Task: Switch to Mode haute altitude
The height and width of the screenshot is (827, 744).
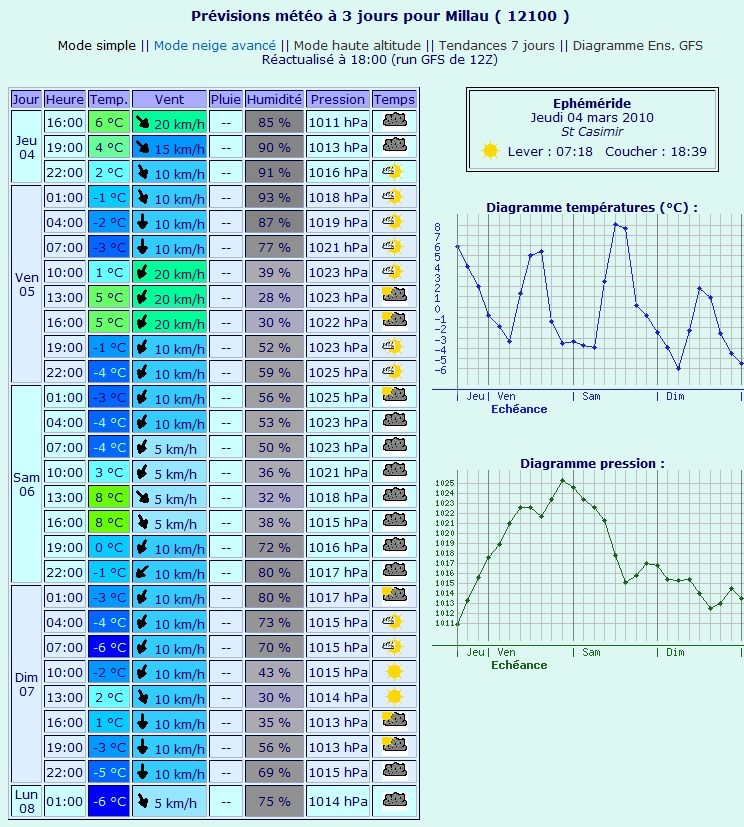Action: [357, 46]
